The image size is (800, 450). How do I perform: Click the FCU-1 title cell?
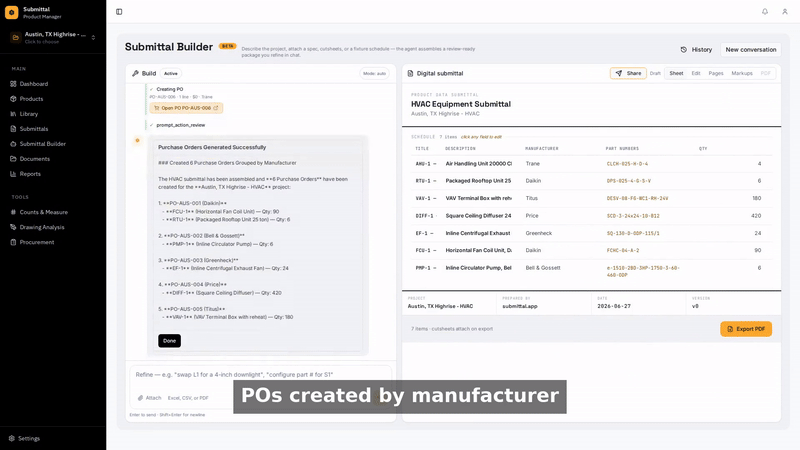coord(426,251)
